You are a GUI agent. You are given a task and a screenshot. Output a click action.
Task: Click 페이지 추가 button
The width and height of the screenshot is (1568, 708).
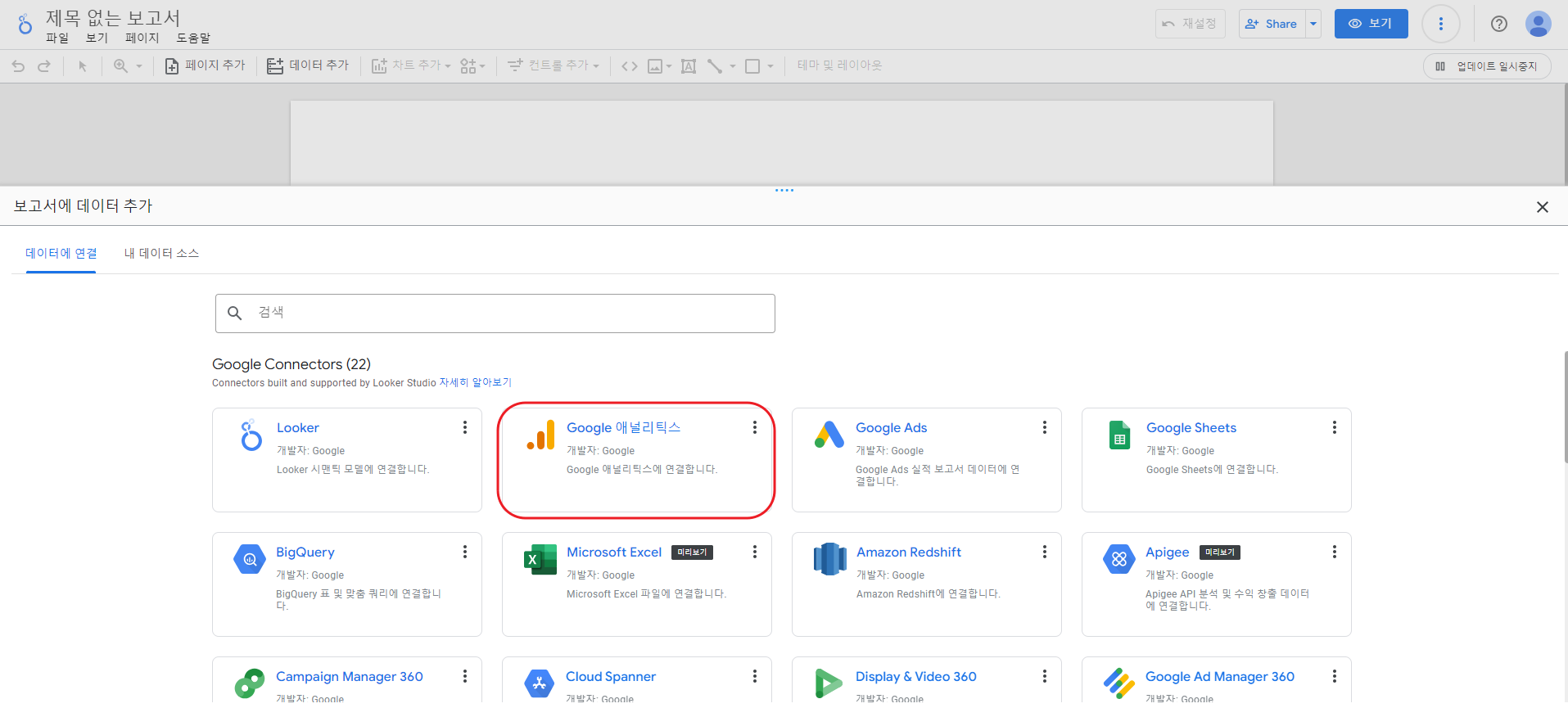point(205,66)
